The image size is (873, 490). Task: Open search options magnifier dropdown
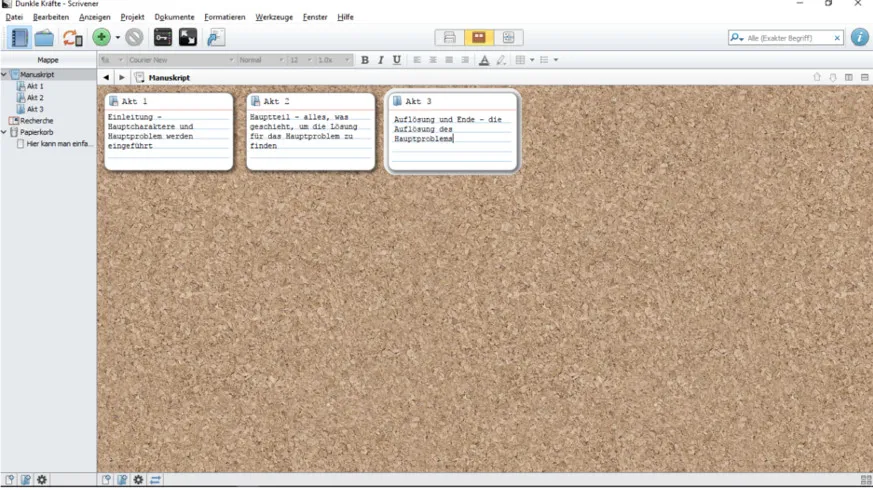[737, 38]
